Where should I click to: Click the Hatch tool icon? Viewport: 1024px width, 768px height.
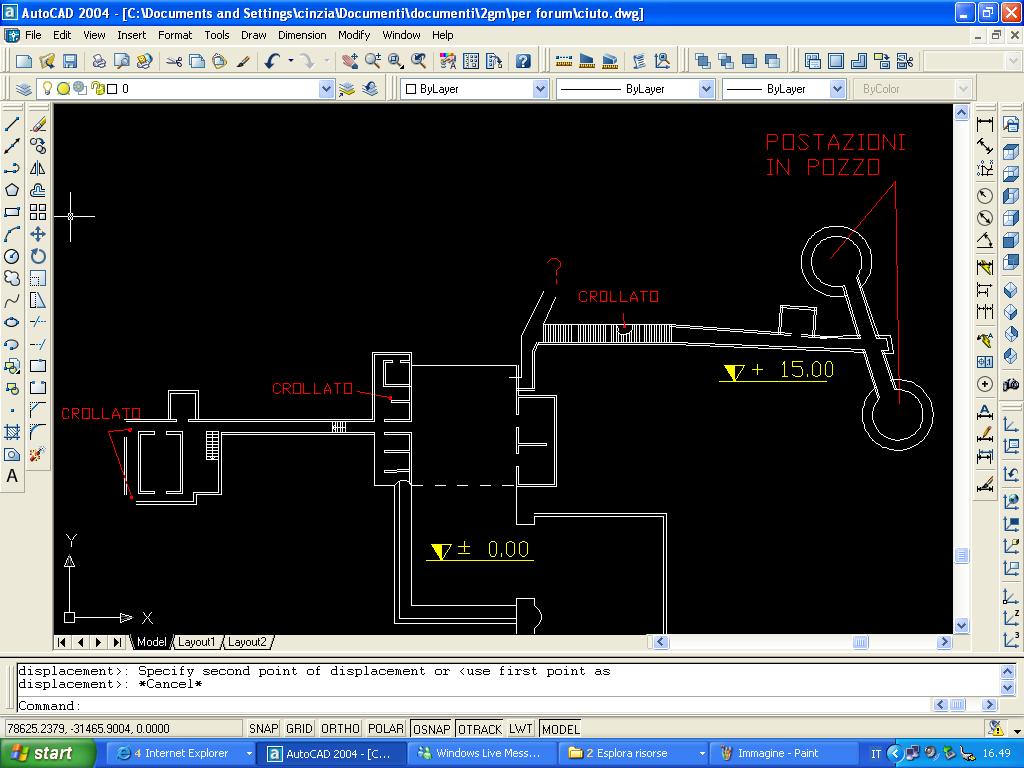(x=13, y=433)
